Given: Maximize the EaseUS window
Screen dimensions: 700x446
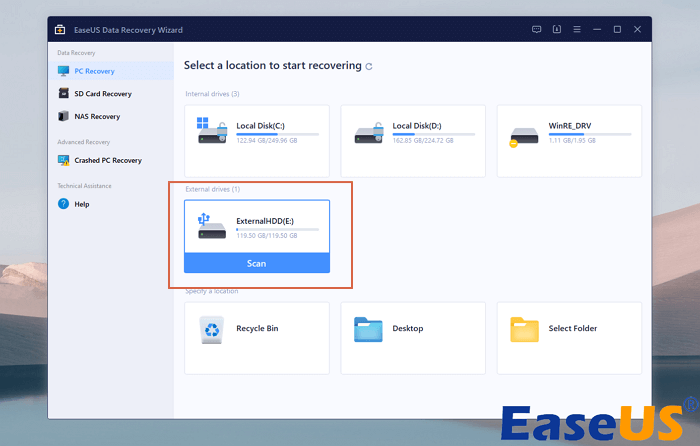Looking at the screenshot, I should point(617,29).
